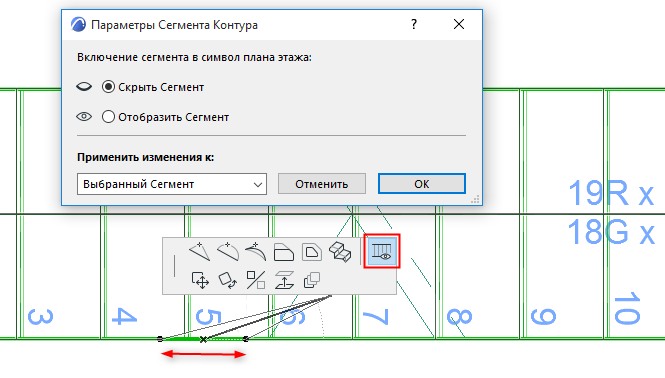Image resolution: width=665 pixels, height=378 pixels.
Task: Choose the curve edge using tangent icon
Action: 256,252
